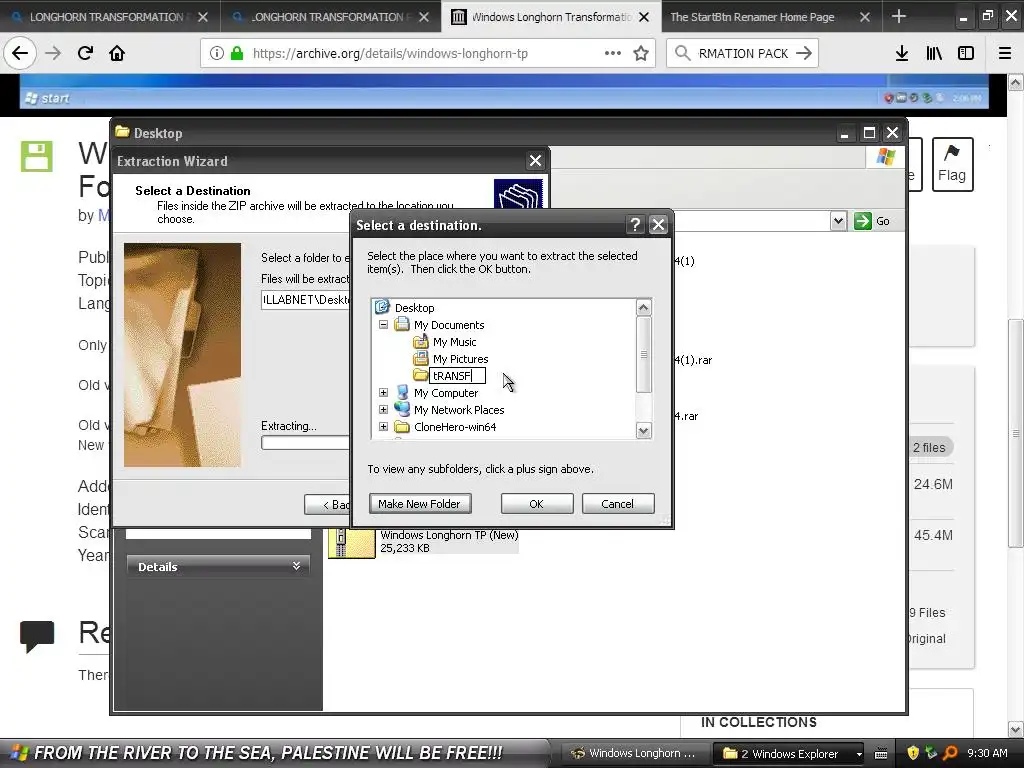The height and width of the screenshot is (768, 1024).
Task: Expand My Network Places tree node
Action: coord(383,409)
